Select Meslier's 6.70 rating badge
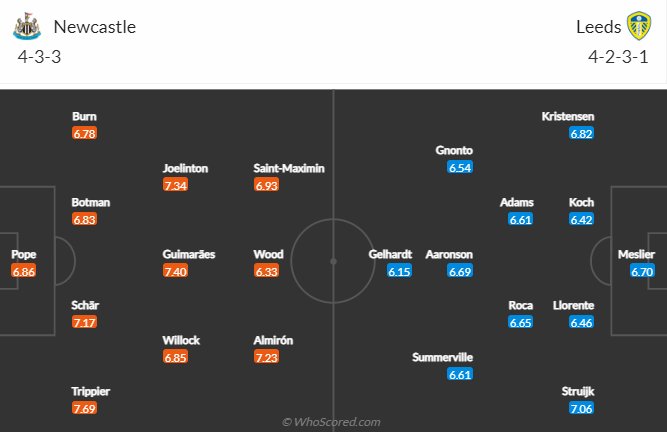The height and width of the screenshot is (432, 667). click(642, 271)
